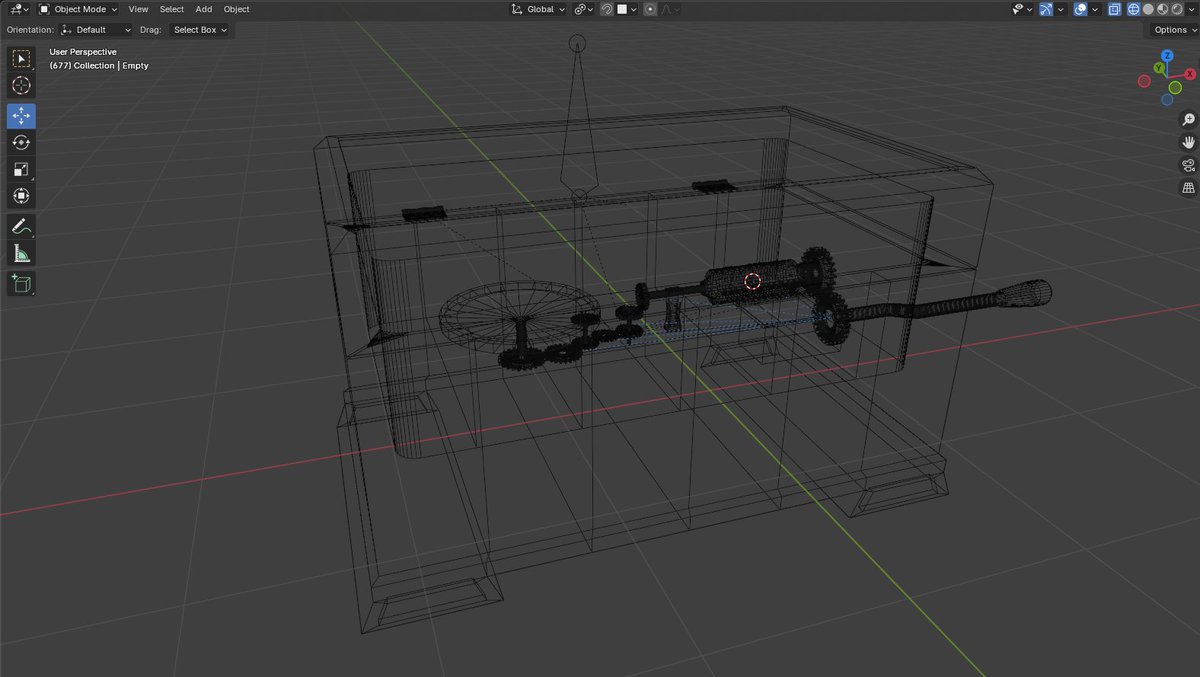The width and height of the screenshot is (1200, 677).
Task: Open the shading options dropdown arrow
Action: pos(1191,9)
